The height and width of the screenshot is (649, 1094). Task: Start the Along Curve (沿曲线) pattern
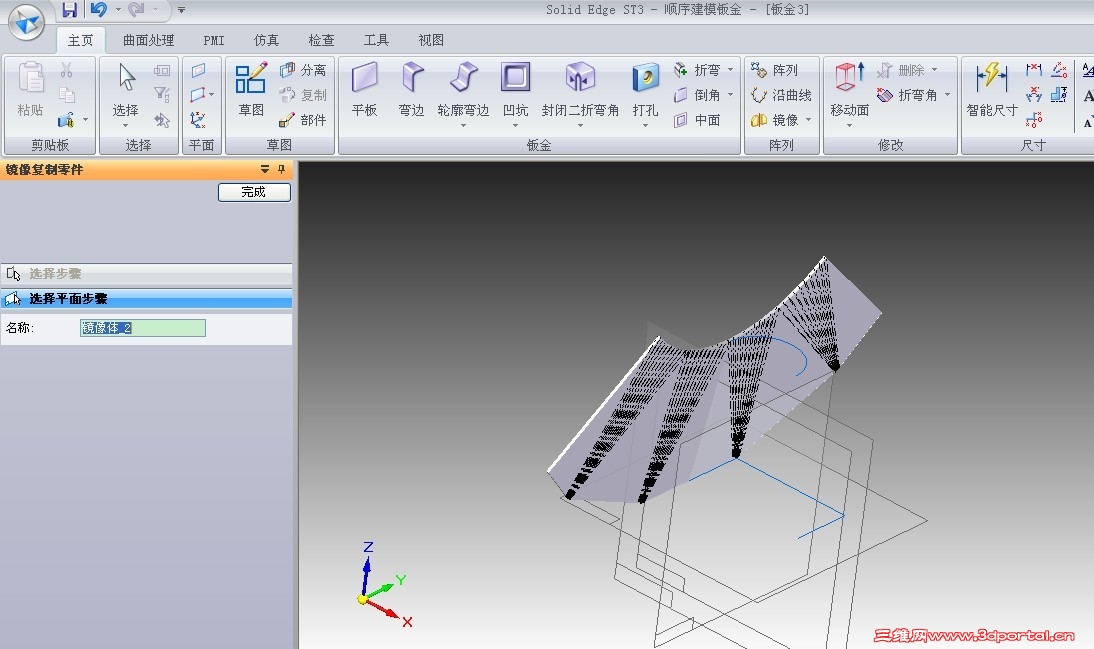pyautogui.click(x=781, y=95)
